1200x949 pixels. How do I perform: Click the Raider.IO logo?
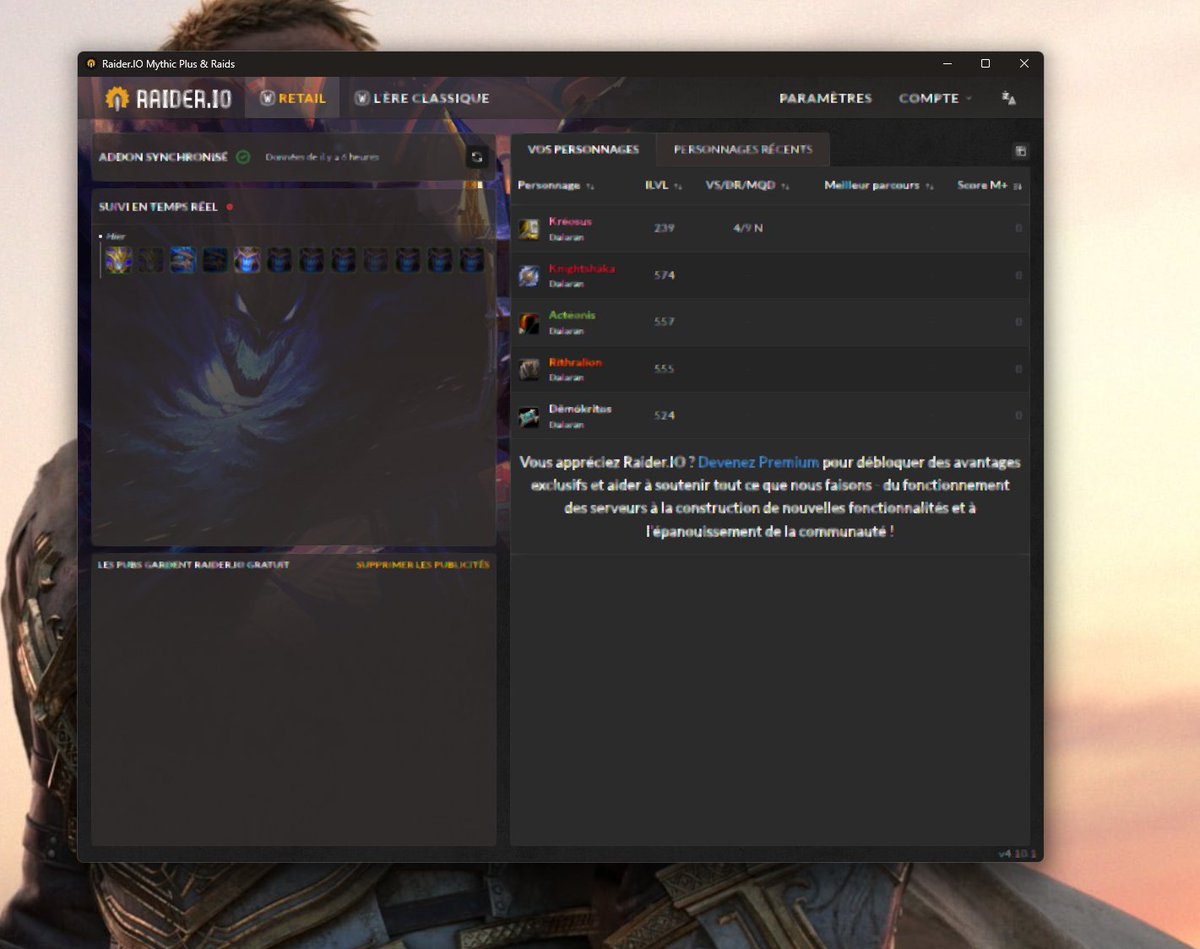point(168,98)
